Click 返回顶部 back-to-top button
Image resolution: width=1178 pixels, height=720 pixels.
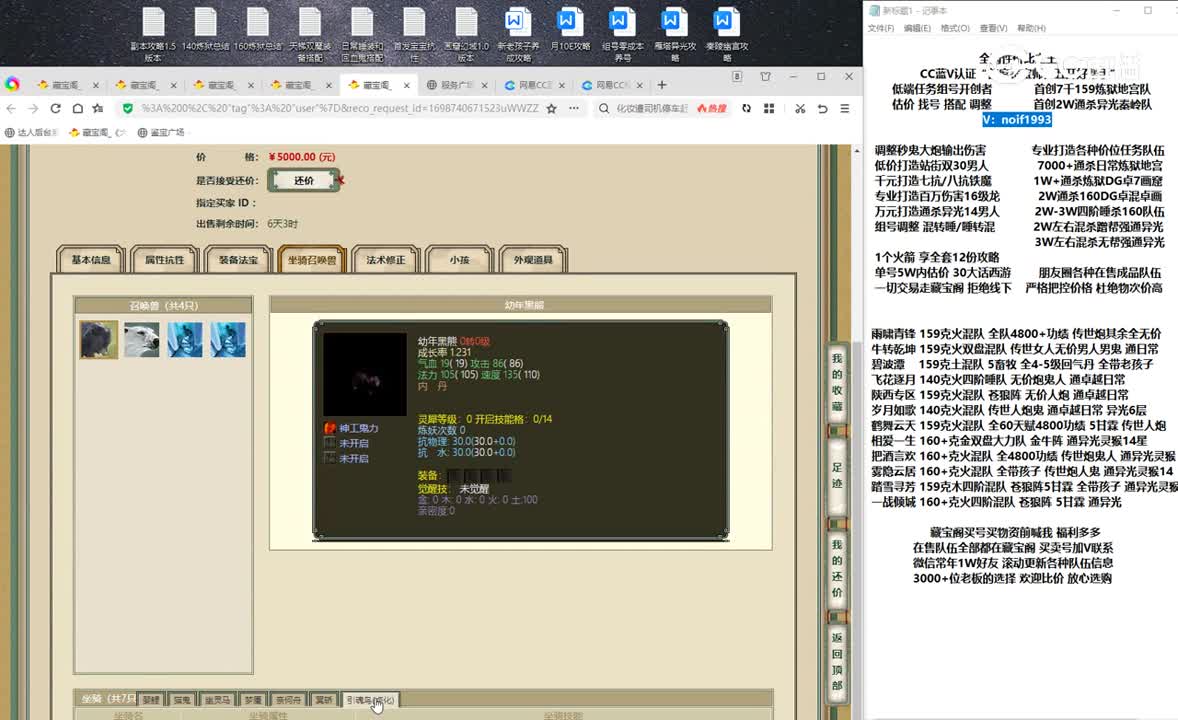(x=837, y=661)
